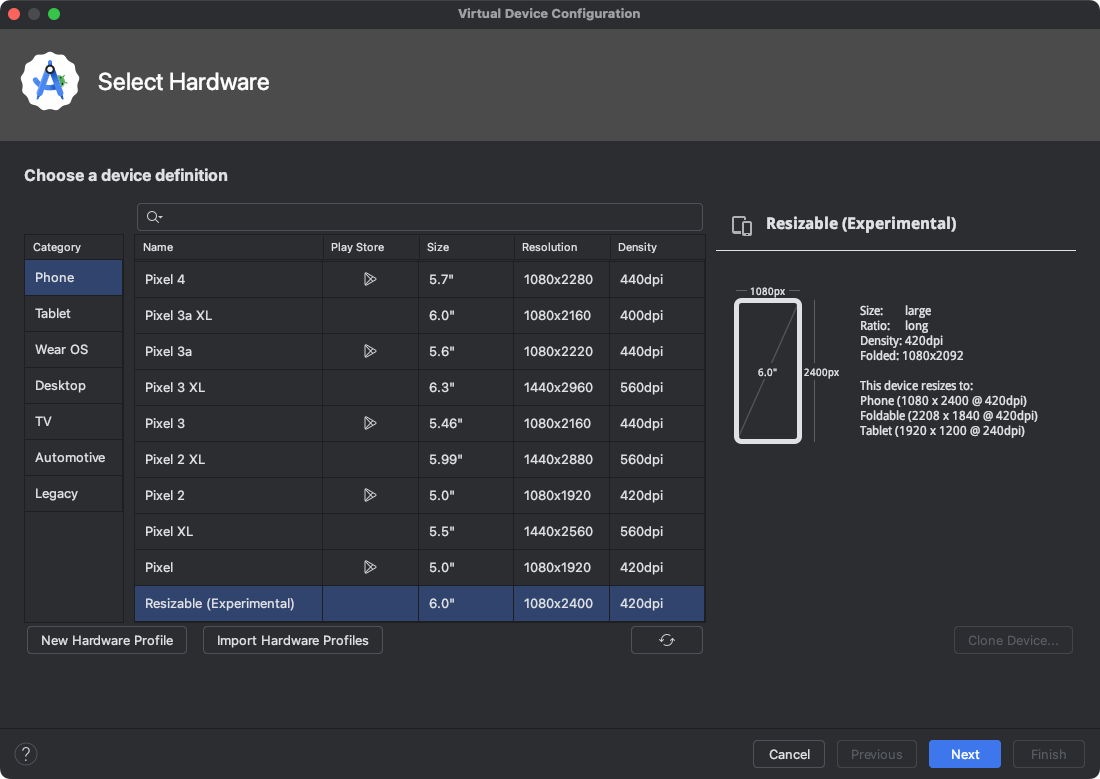Screen dimensions: 1100x779
Task: Switch to the Automotive category
Action: pos(73,457)
